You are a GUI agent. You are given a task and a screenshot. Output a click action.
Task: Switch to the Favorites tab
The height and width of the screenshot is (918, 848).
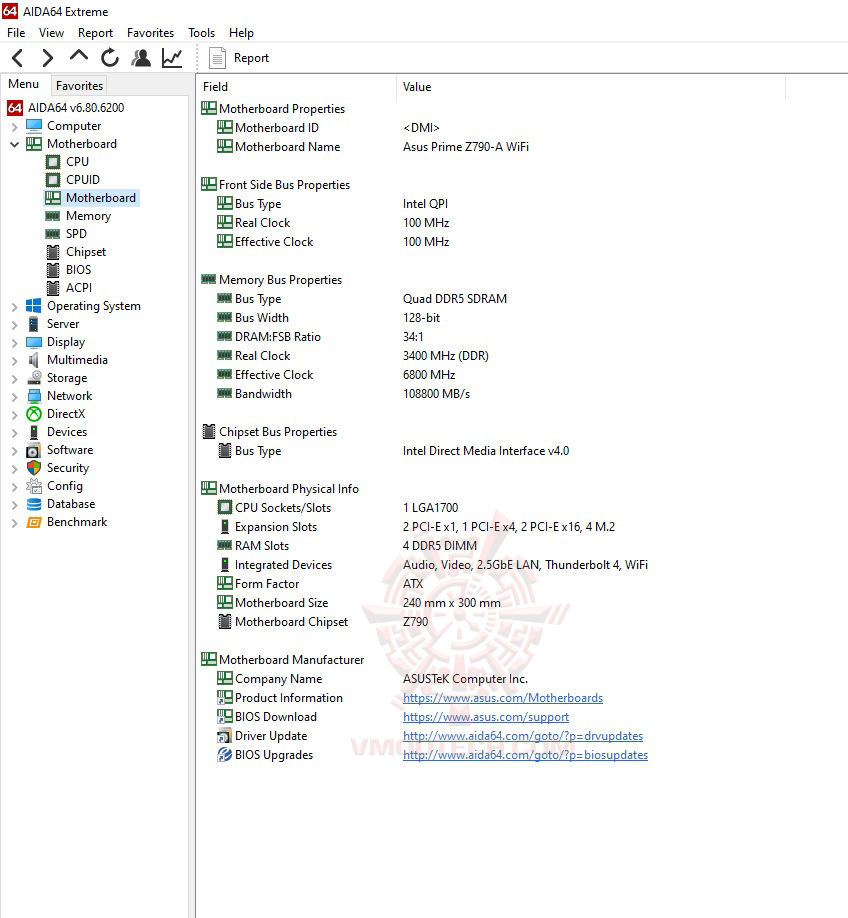tap(79, 86)
